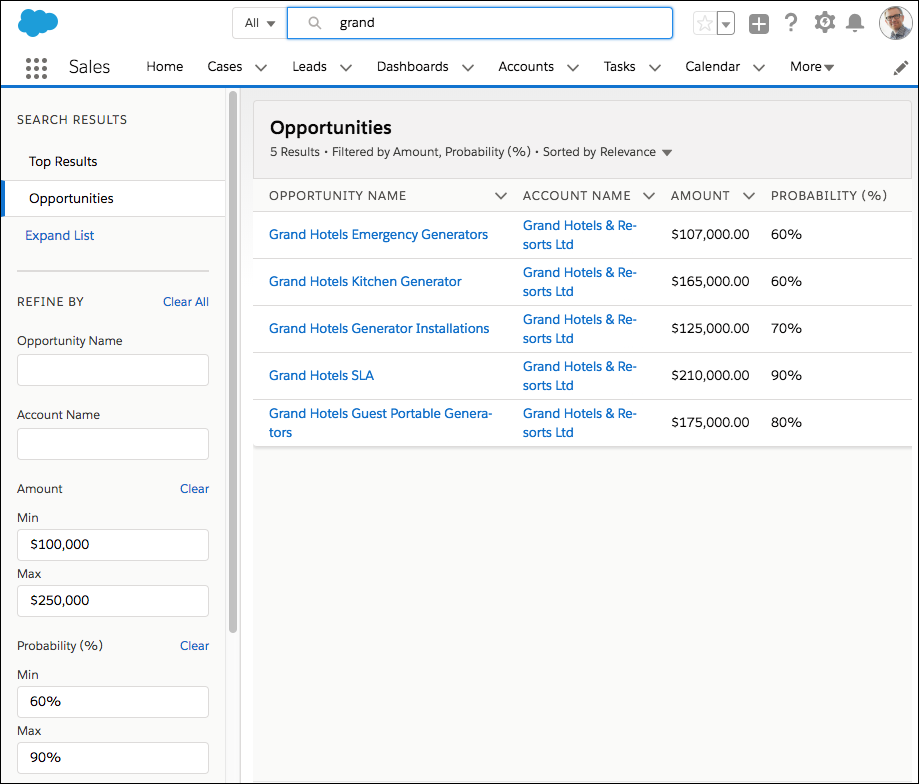The image size is (919, 784).
Task: Click the $175,000.00 amount cell
Action: (x=710, y=422)
